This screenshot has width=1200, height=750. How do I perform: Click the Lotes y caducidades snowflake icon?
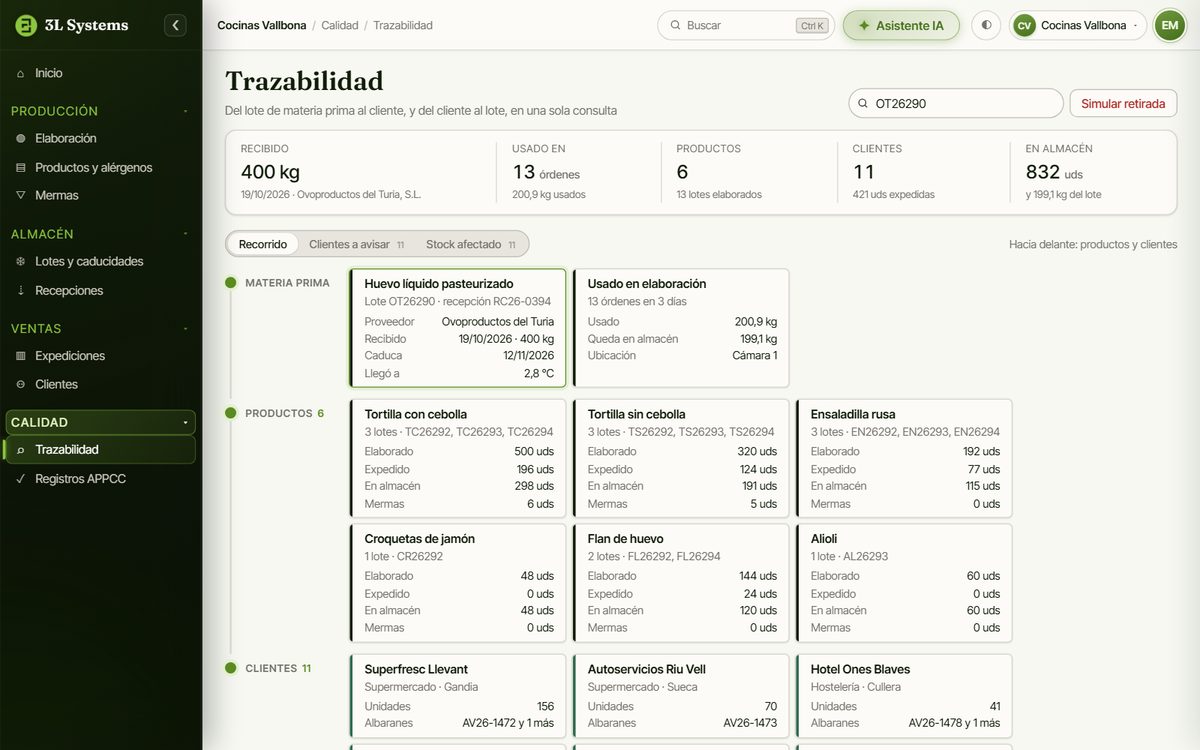click(x=21, y=261)
